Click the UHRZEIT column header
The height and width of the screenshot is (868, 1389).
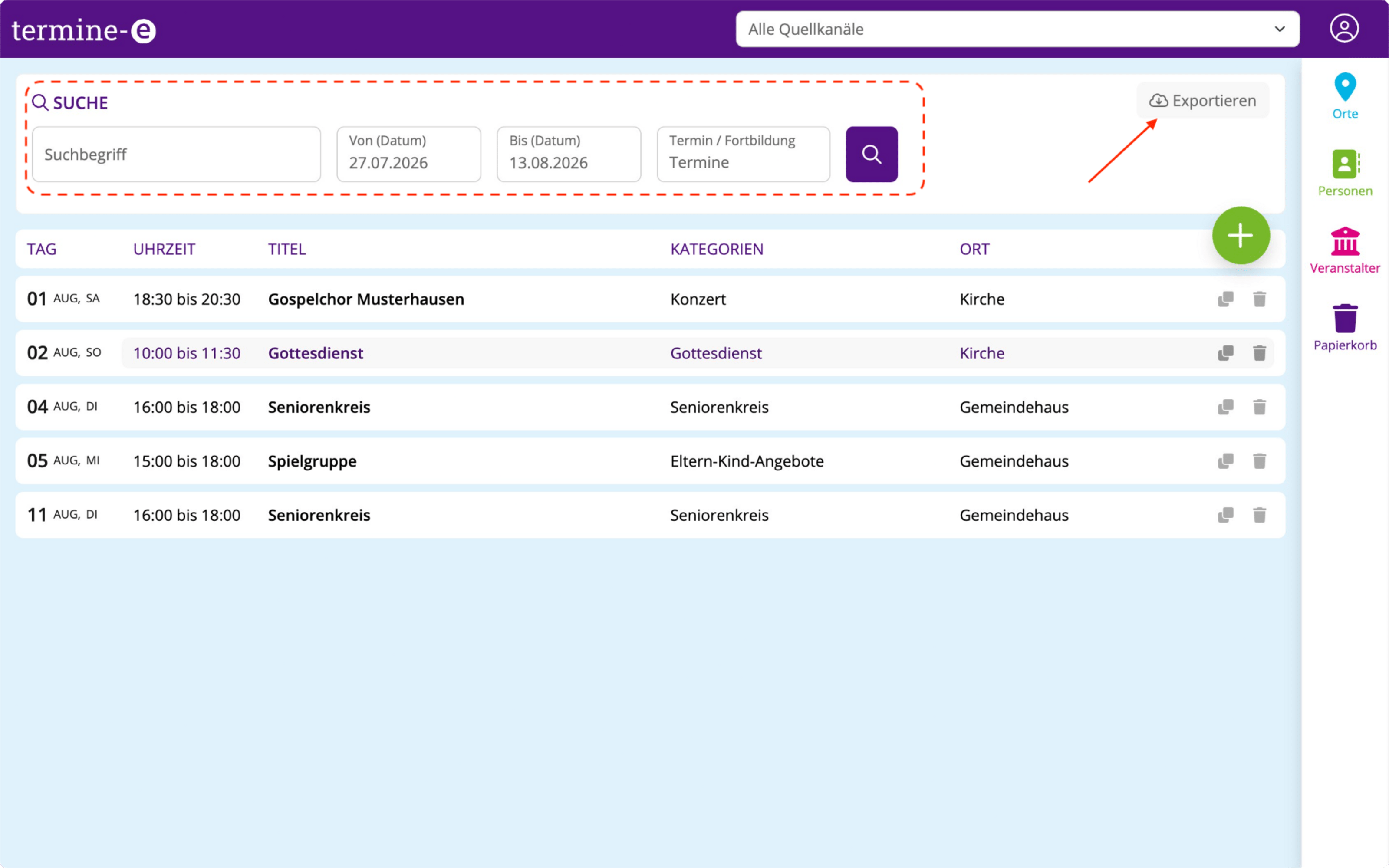coord(164,249)
